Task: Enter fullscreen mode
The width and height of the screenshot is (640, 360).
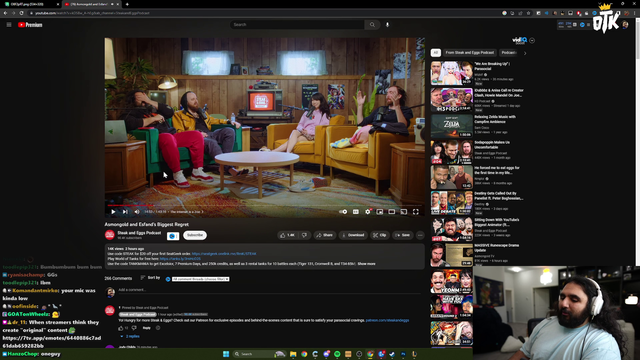Action: (416, 211)
